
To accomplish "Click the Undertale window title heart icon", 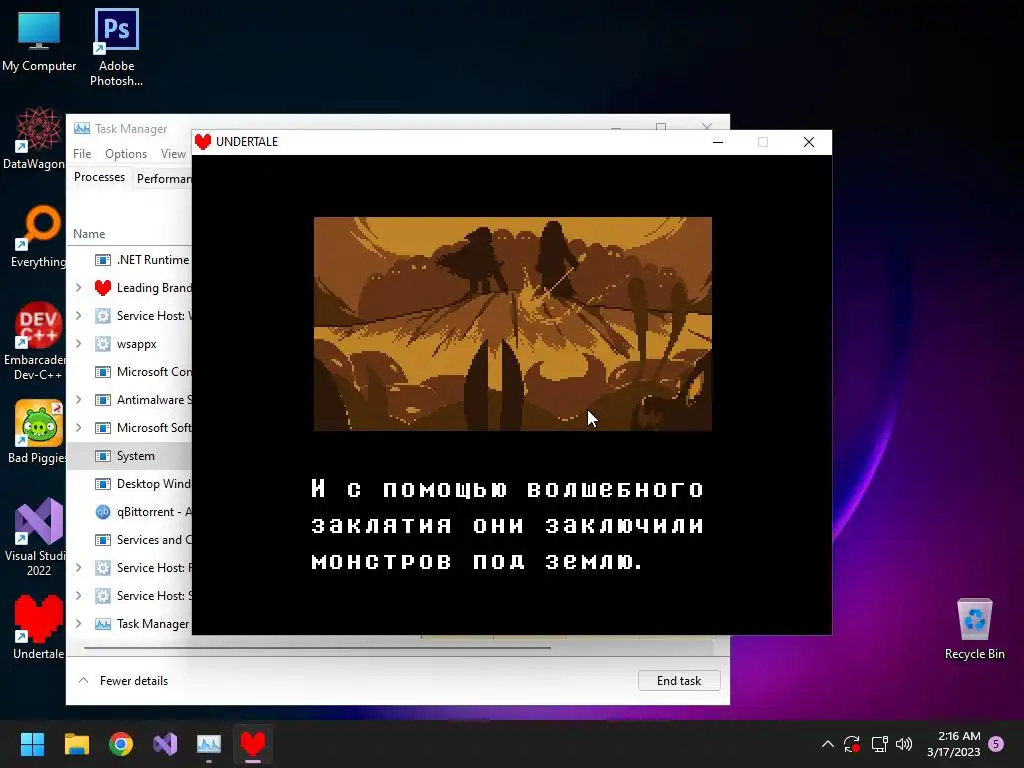I will point(203,142).
